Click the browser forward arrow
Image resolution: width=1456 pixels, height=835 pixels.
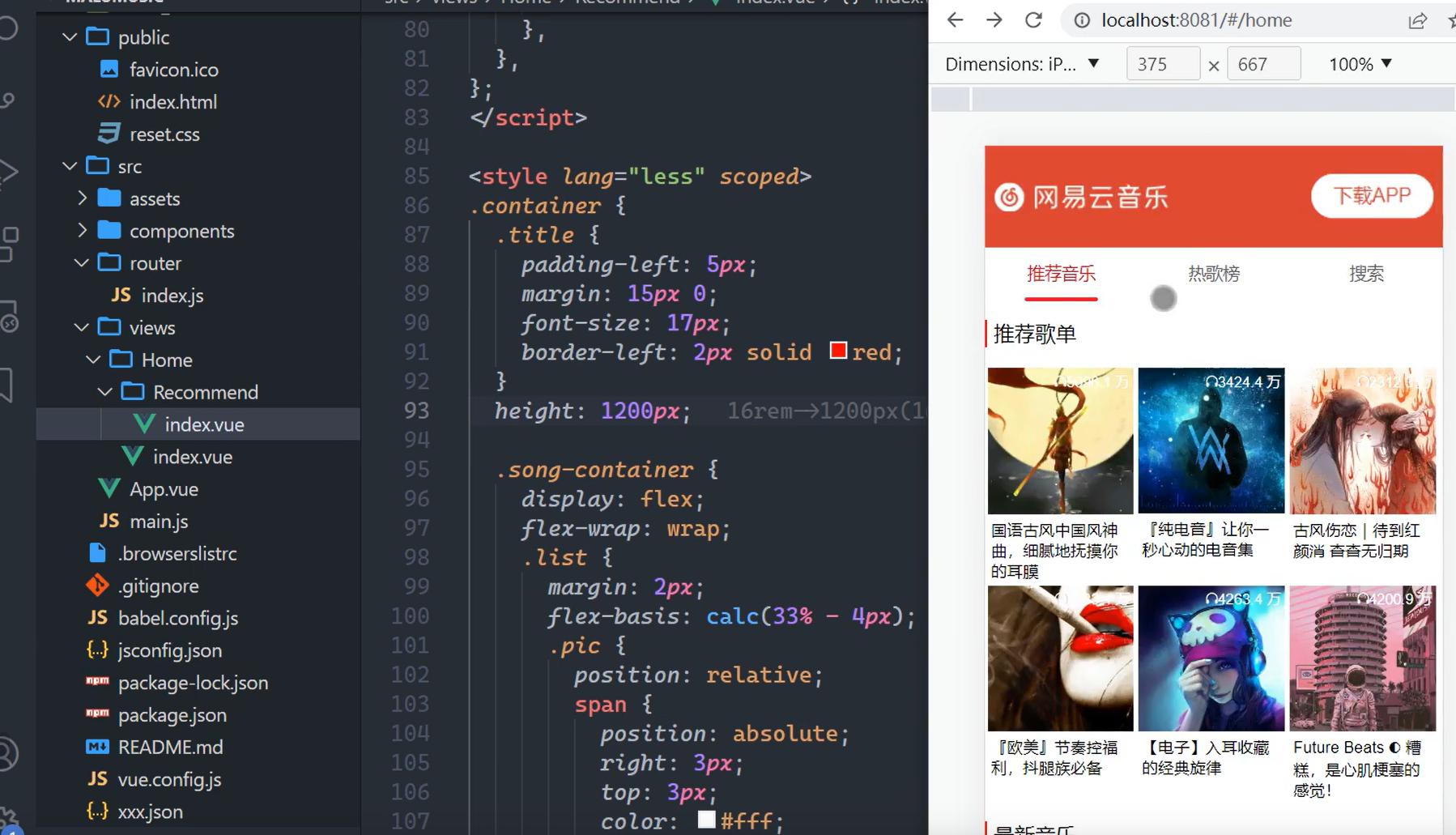(x=994, y=20)
